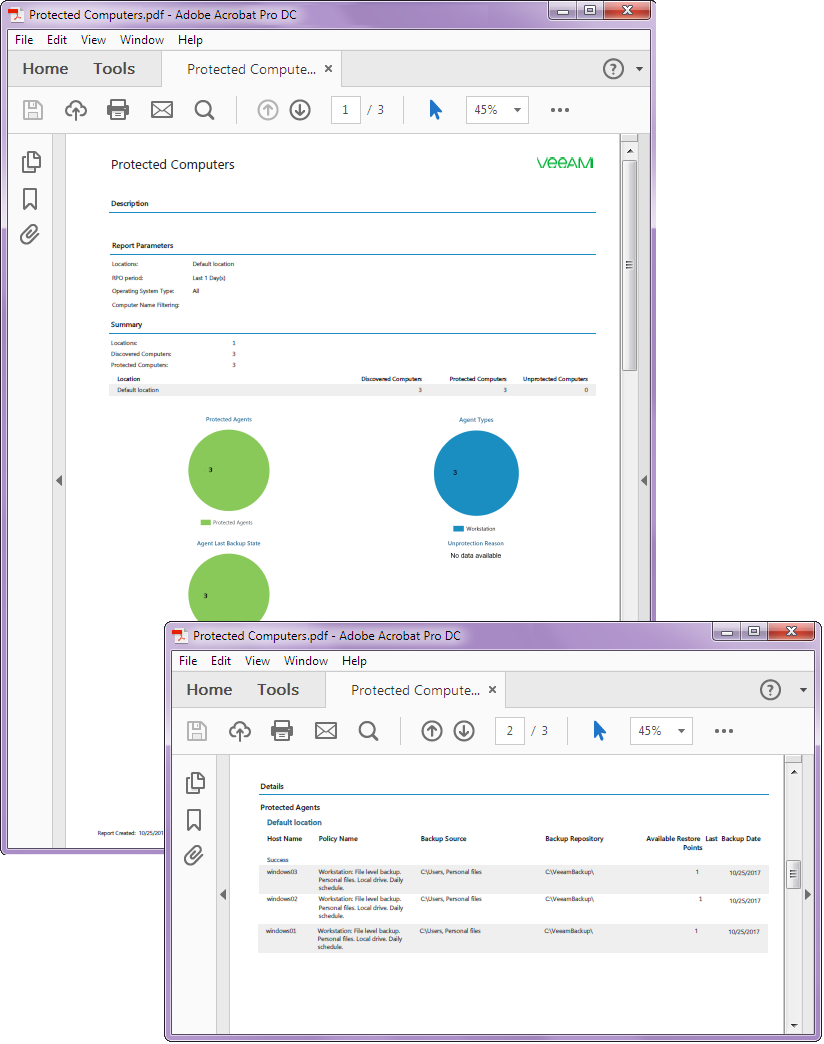This screenshot has width=824, height=1044.
Task: Go to previous page in front window
Action: pos(431,731)
